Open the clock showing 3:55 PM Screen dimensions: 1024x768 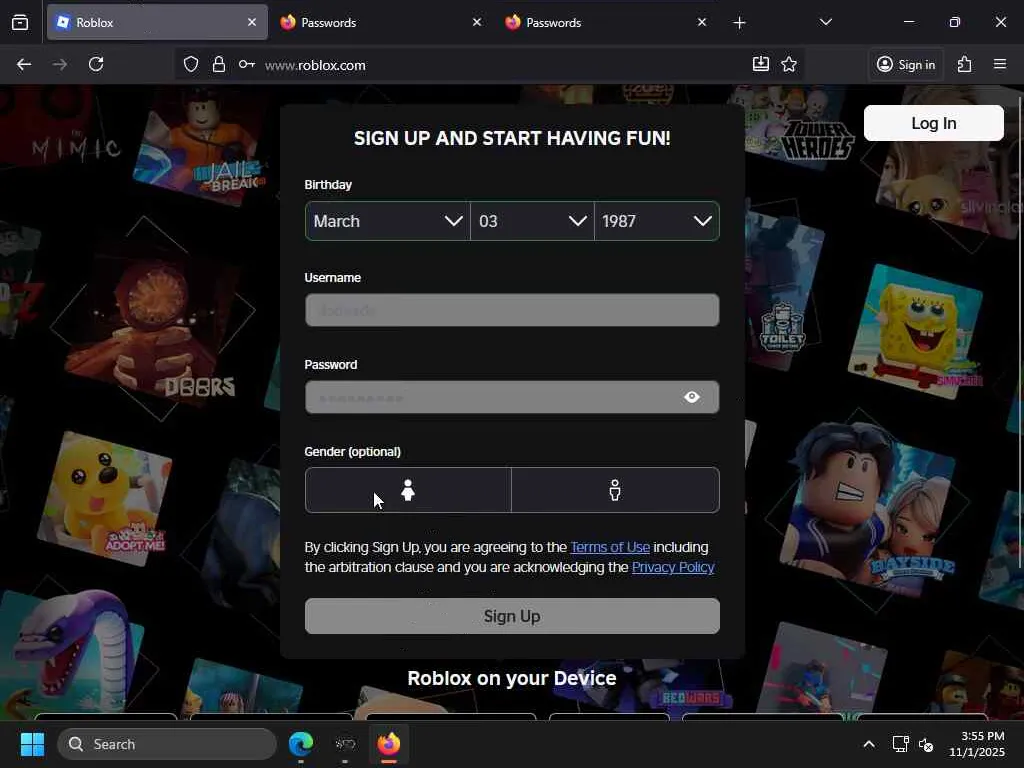(977, 744)
